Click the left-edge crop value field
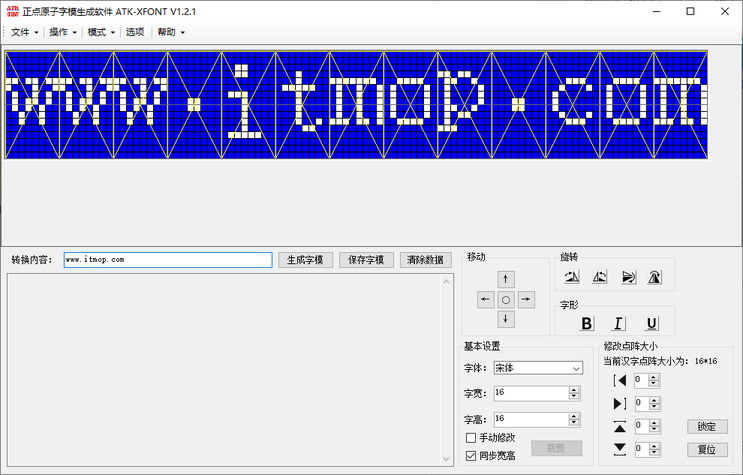743x475 pixels. [642, 380]
